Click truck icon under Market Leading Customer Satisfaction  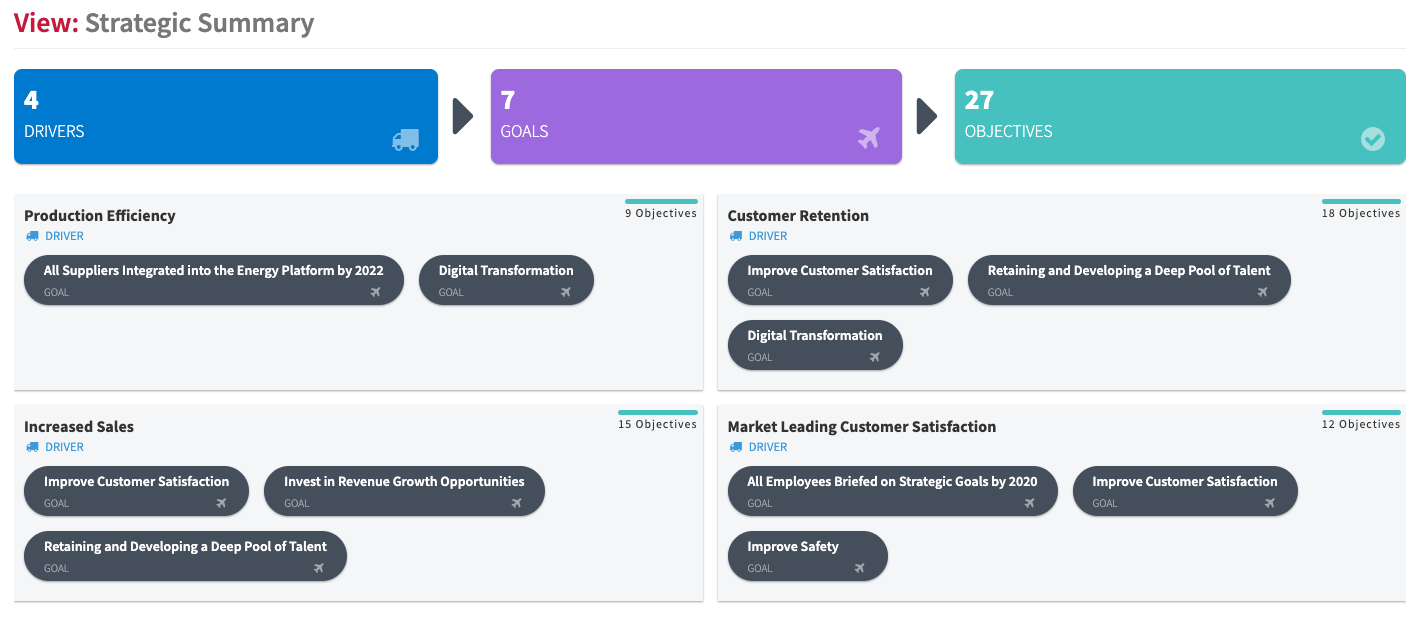[736, 447]
